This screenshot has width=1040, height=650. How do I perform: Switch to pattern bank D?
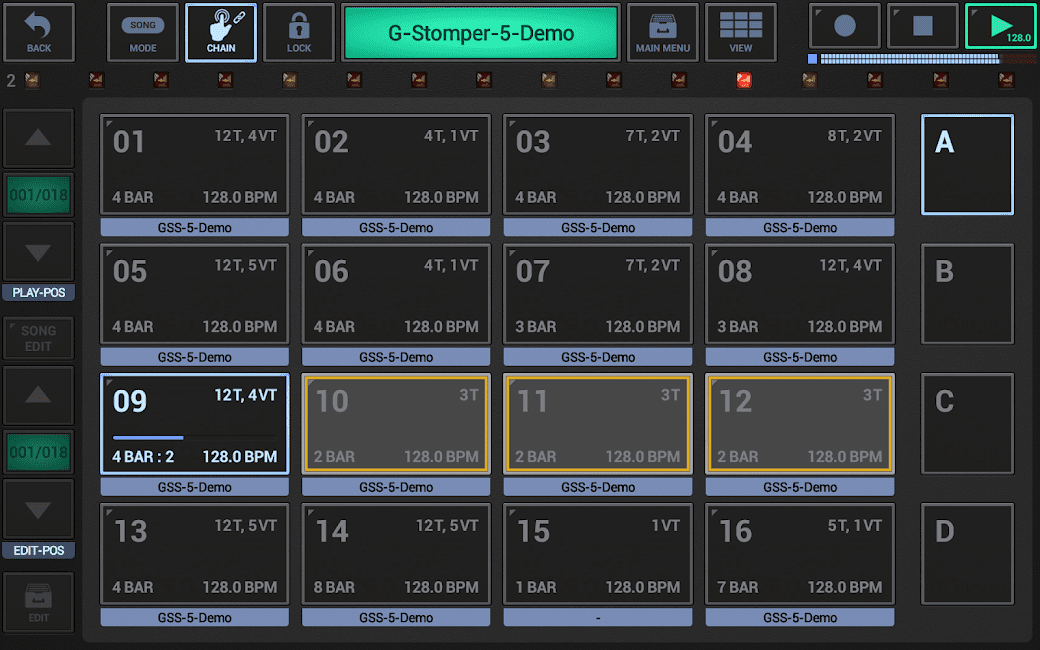coord(967,554)
